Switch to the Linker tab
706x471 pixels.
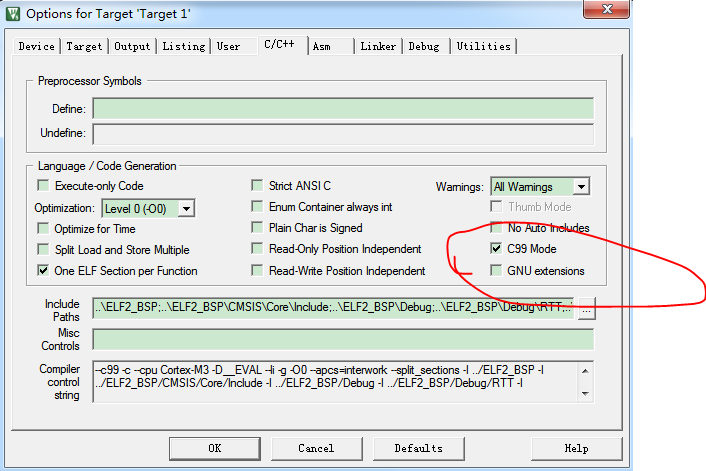(378, 46)
